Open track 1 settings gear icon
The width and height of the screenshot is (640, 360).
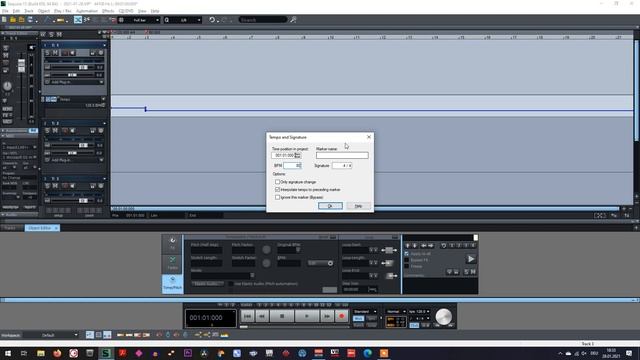click(x=101, y=53)
